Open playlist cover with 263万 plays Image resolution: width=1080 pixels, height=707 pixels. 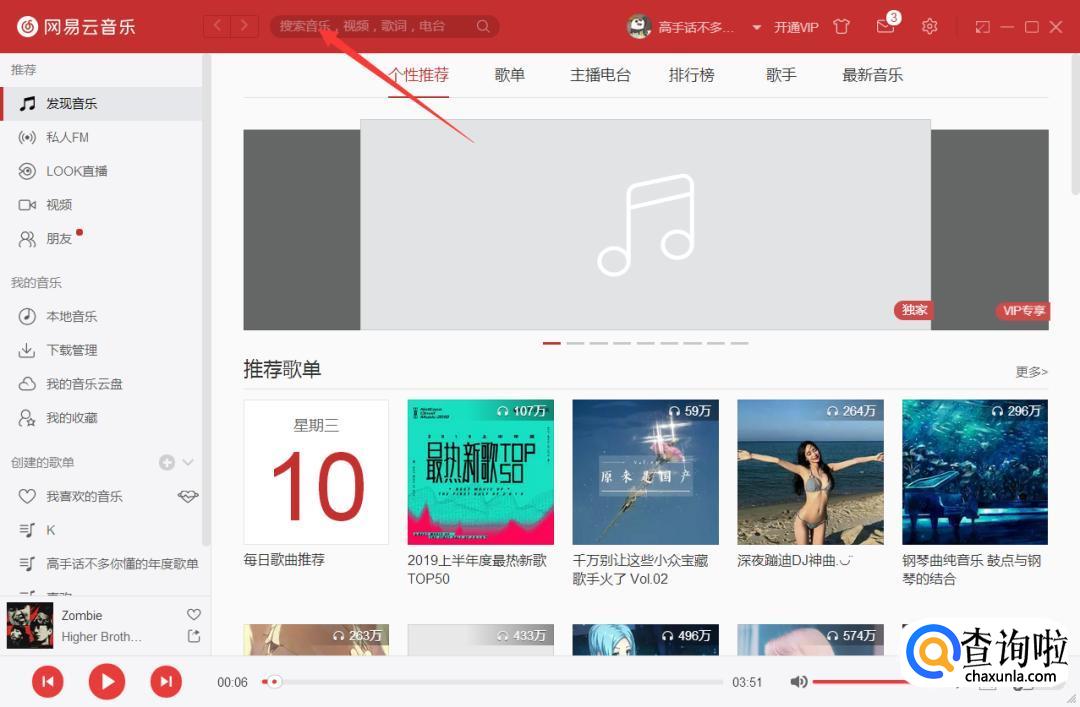coord(316,639)
